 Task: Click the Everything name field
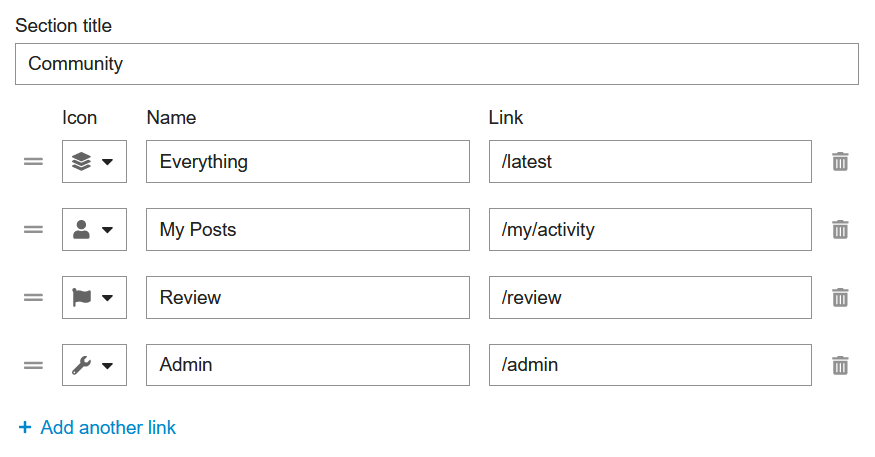click(x=307, y=162)
